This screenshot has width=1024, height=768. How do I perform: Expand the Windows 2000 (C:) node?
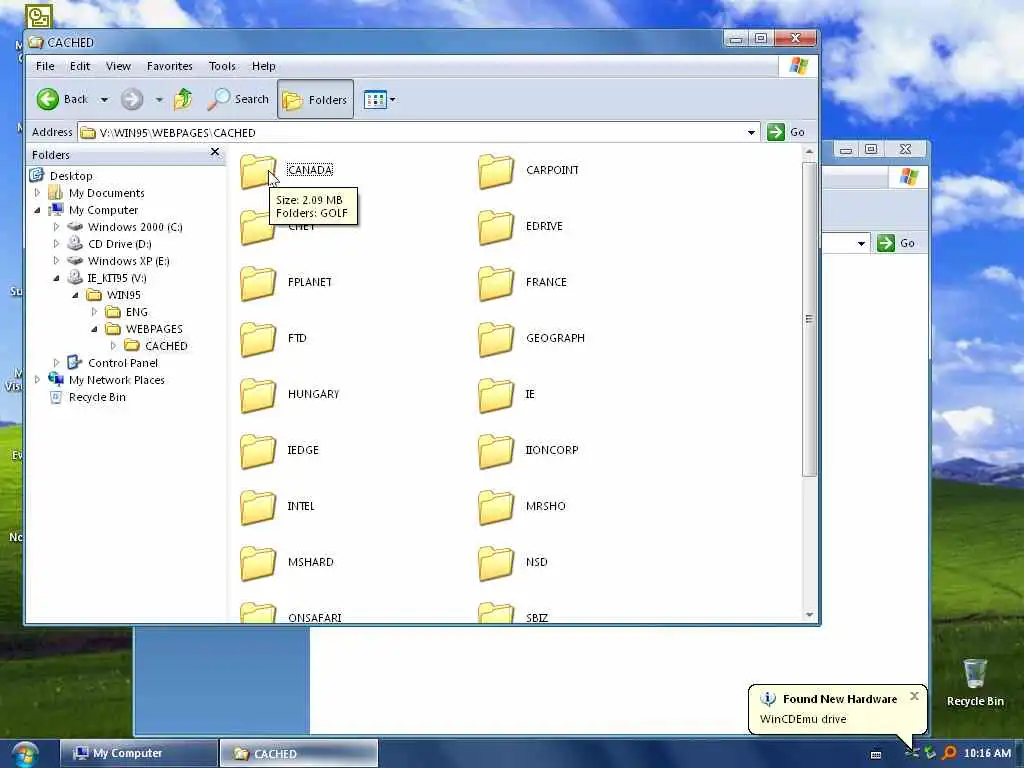(x=56, y=227)
